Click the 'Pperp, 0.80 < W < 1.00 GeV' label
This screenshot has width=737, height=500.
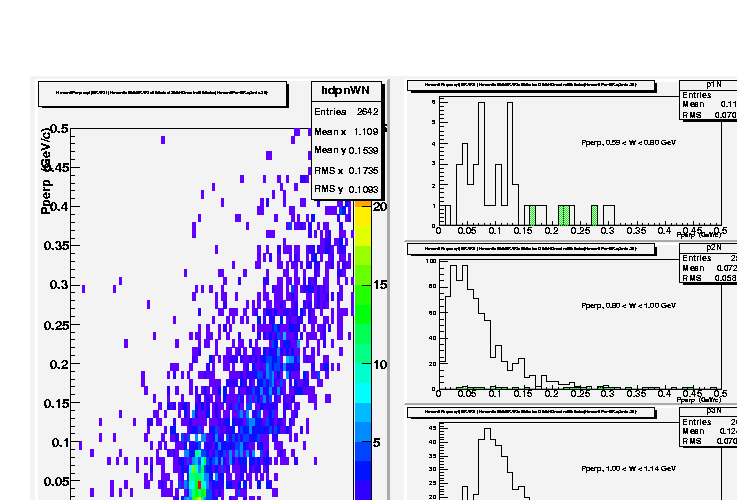[628, 305]
